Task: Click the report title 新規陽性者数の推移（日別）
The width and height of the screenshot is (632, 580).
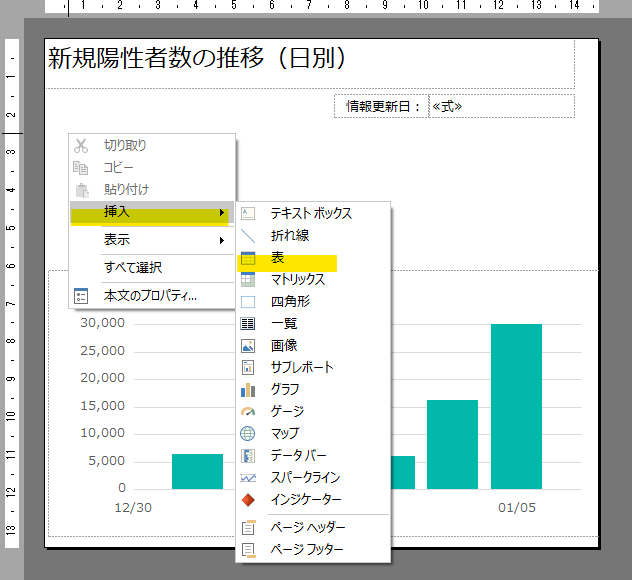Action: [x=197, y=59]
